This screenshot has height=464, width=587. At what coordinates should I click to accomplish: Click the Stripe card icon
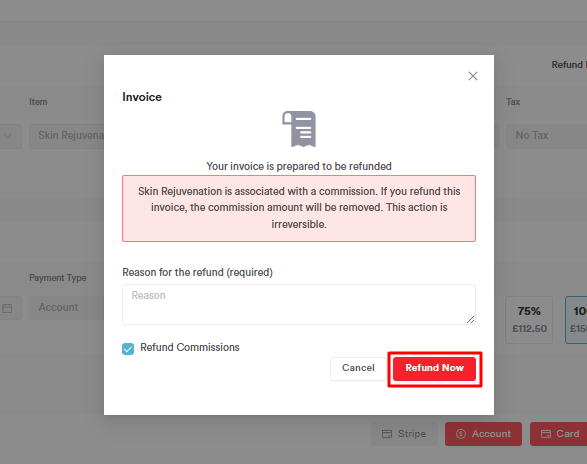387,434
